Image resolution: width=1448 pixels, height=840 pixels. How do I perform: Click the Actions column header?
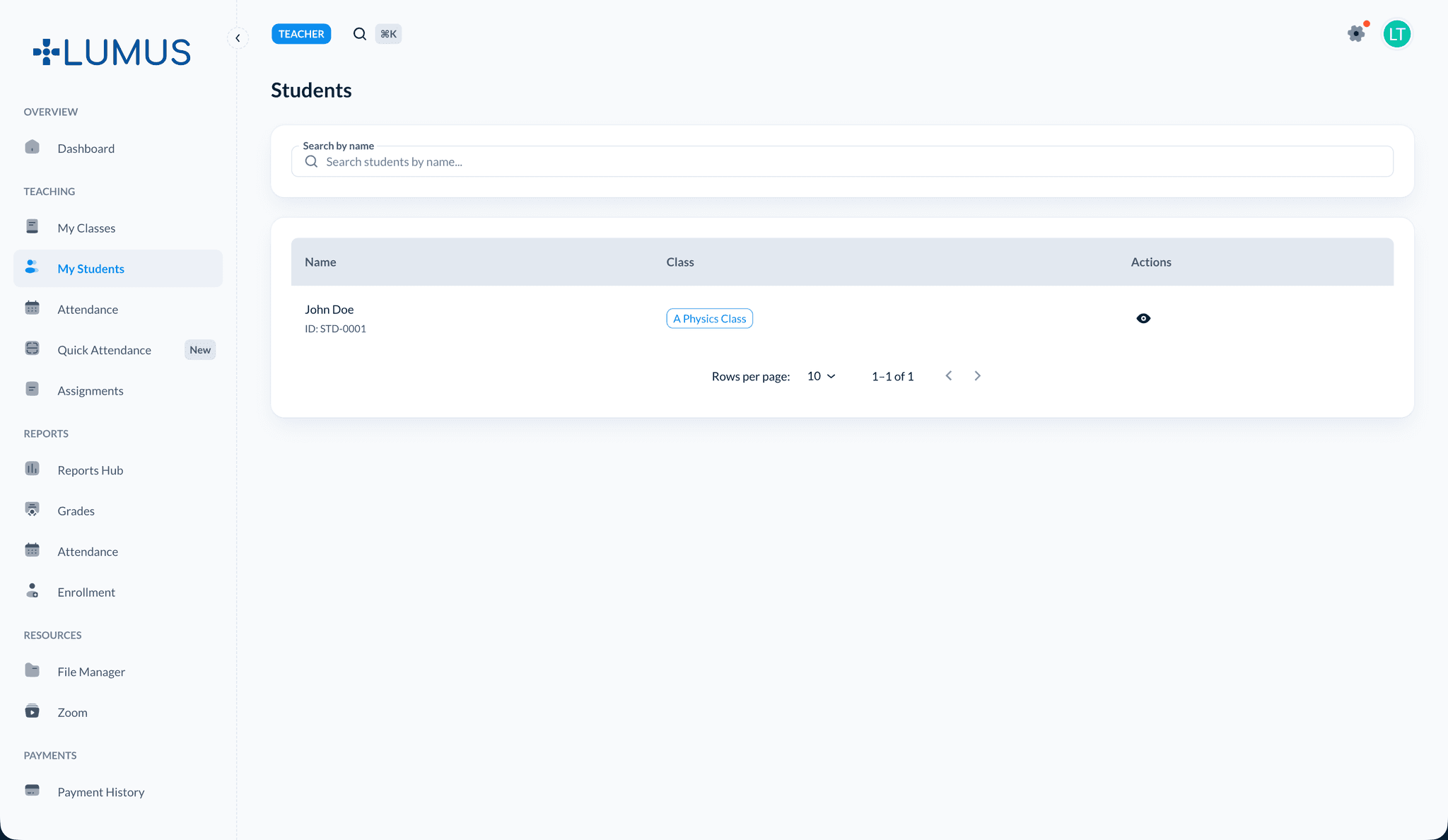click(1151, 262)
